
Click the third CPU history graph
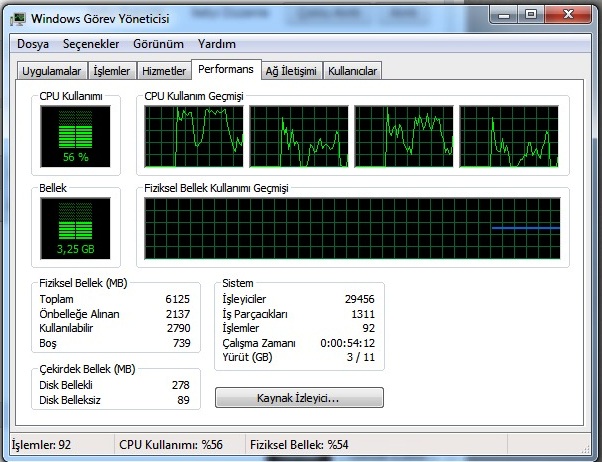(x=404, y=137)
